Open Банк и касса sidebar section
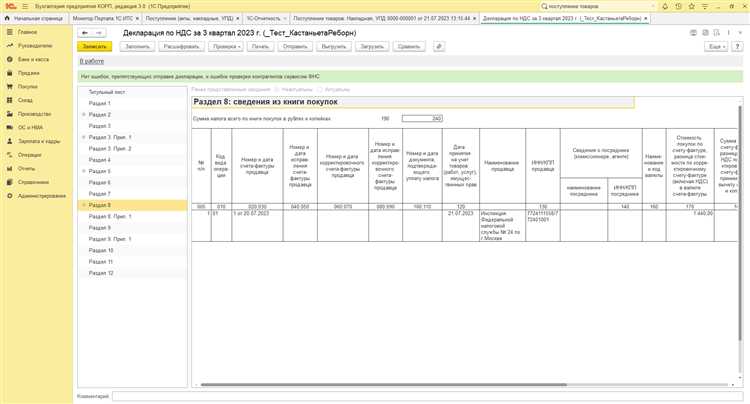Image resolution: width=750 pixels, height=404 pixels. tap(8, 59)
